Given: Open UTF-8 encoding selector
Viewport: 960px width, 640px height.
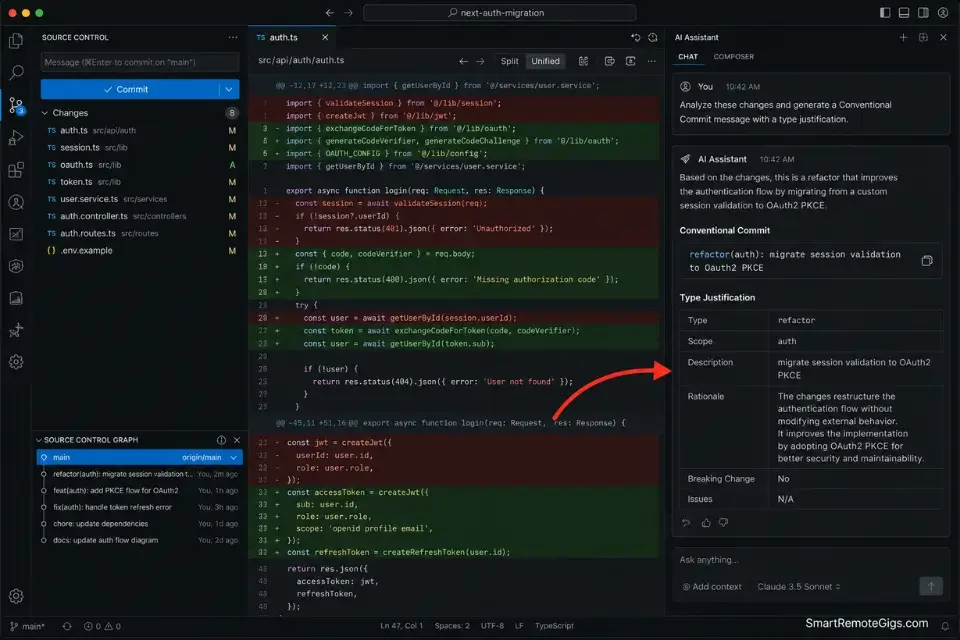Looking at the screenshot, I should click(492, 626).
